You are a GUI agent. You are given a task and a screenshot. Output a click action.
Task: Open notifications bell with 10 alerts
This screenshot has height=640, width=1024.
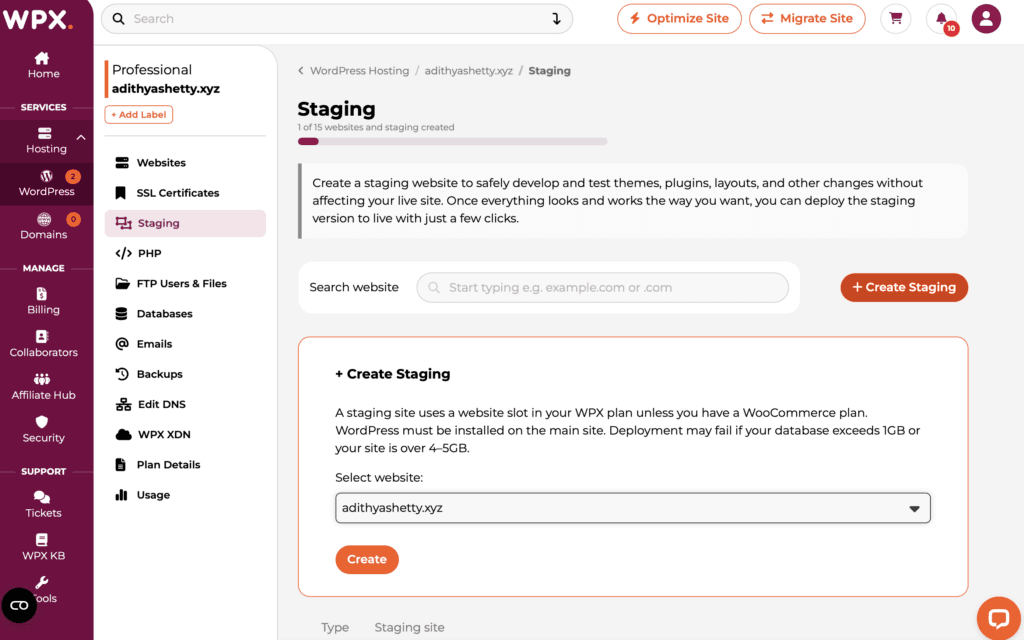coord(942,18)
